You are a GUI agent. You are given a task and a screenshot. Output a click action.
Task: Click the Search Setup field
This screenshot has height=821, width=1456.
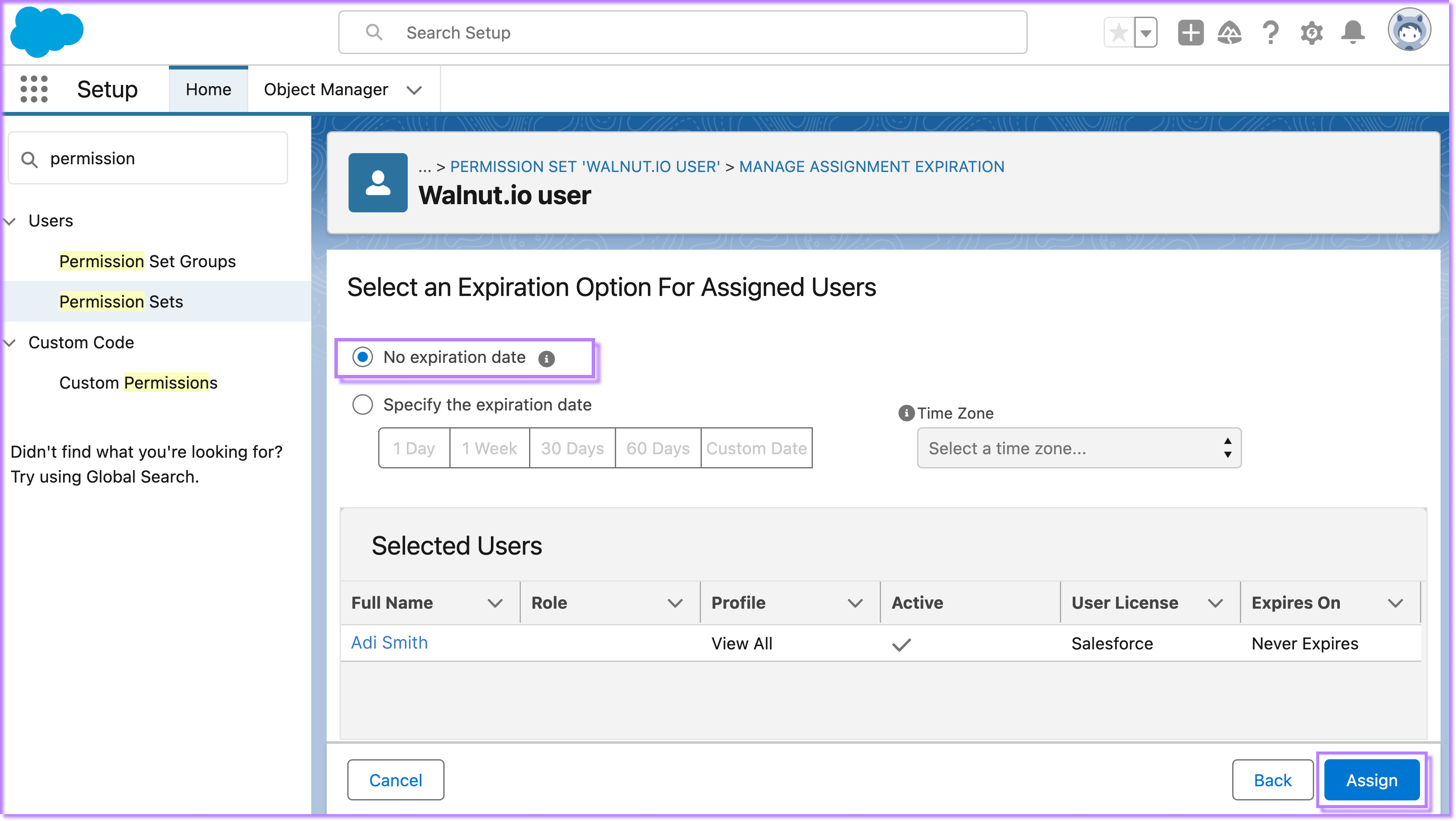click(682, 32)
